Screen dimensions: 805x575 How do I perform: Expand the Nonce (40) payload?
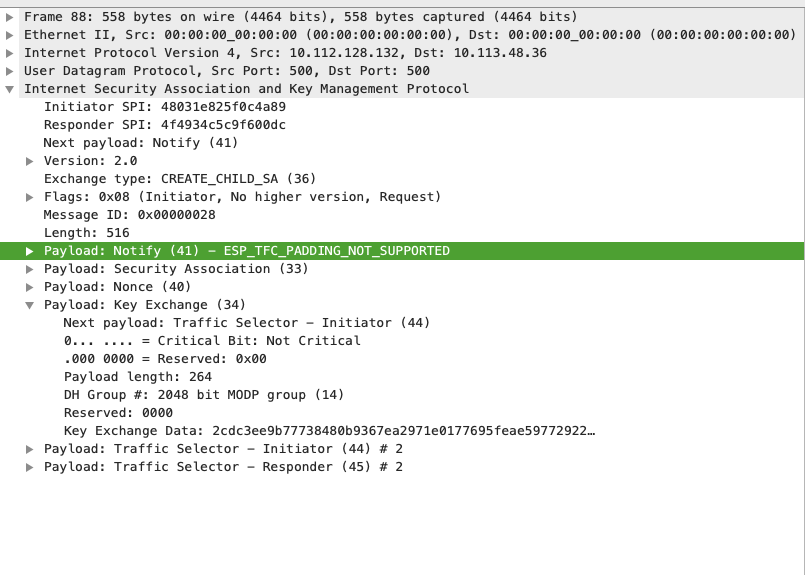click(30, 287)
